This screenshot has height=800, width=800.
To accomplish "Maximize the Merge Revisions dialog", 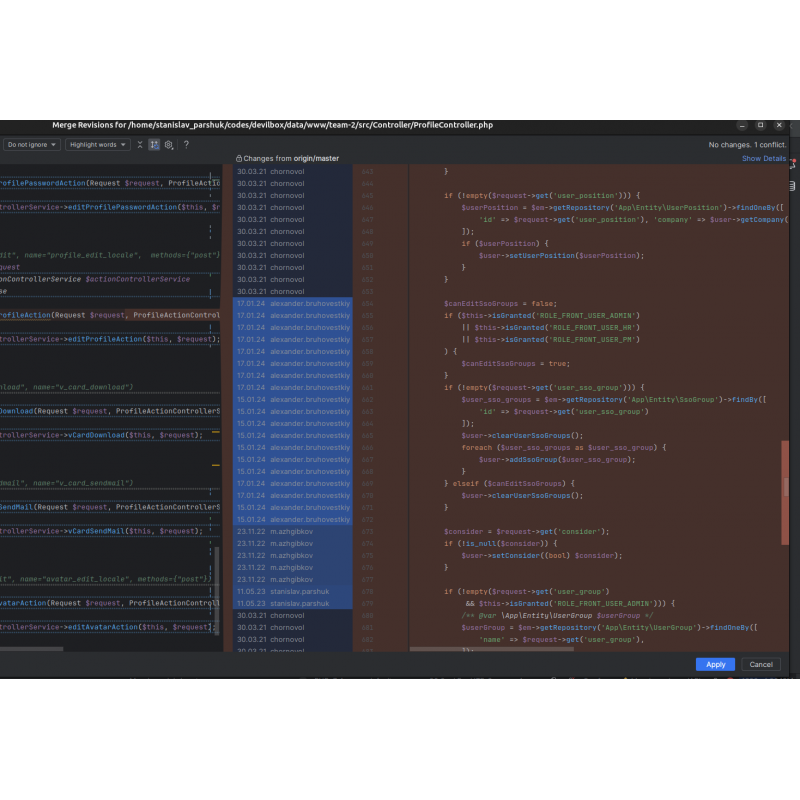I will click(760, 126).
